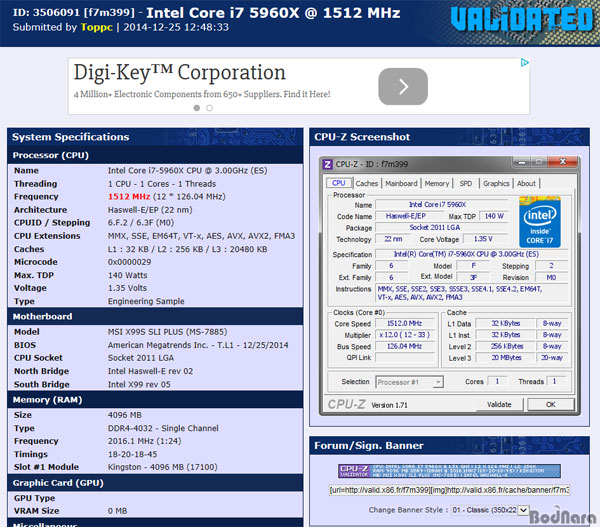Open the Change Banner Style dropdown
This screenshot has height=527, width=600.
point(490,510)
